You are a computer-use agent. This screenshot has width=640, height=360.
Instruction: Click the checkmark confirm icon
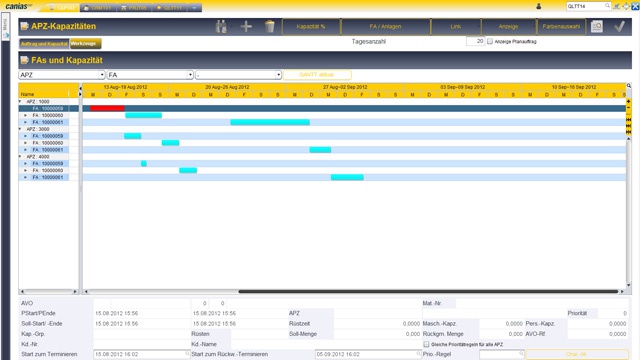coord(620,27)
